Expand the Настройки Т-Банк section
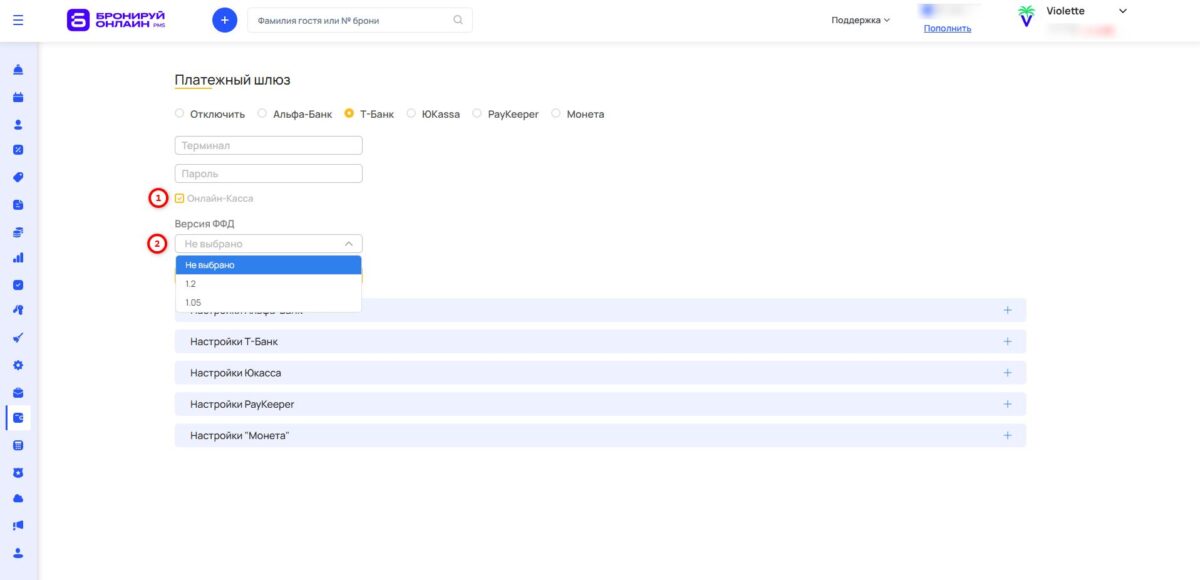This screenshot has width=1200, height=580. [x=600, y=341]
